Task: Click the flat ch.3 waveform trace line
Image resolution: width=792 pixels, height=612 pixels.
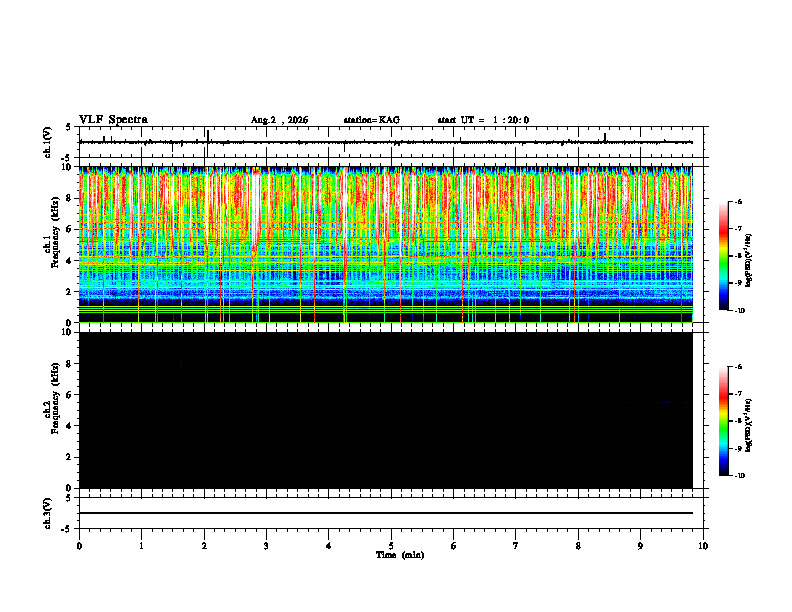Action: coord(386,513)
